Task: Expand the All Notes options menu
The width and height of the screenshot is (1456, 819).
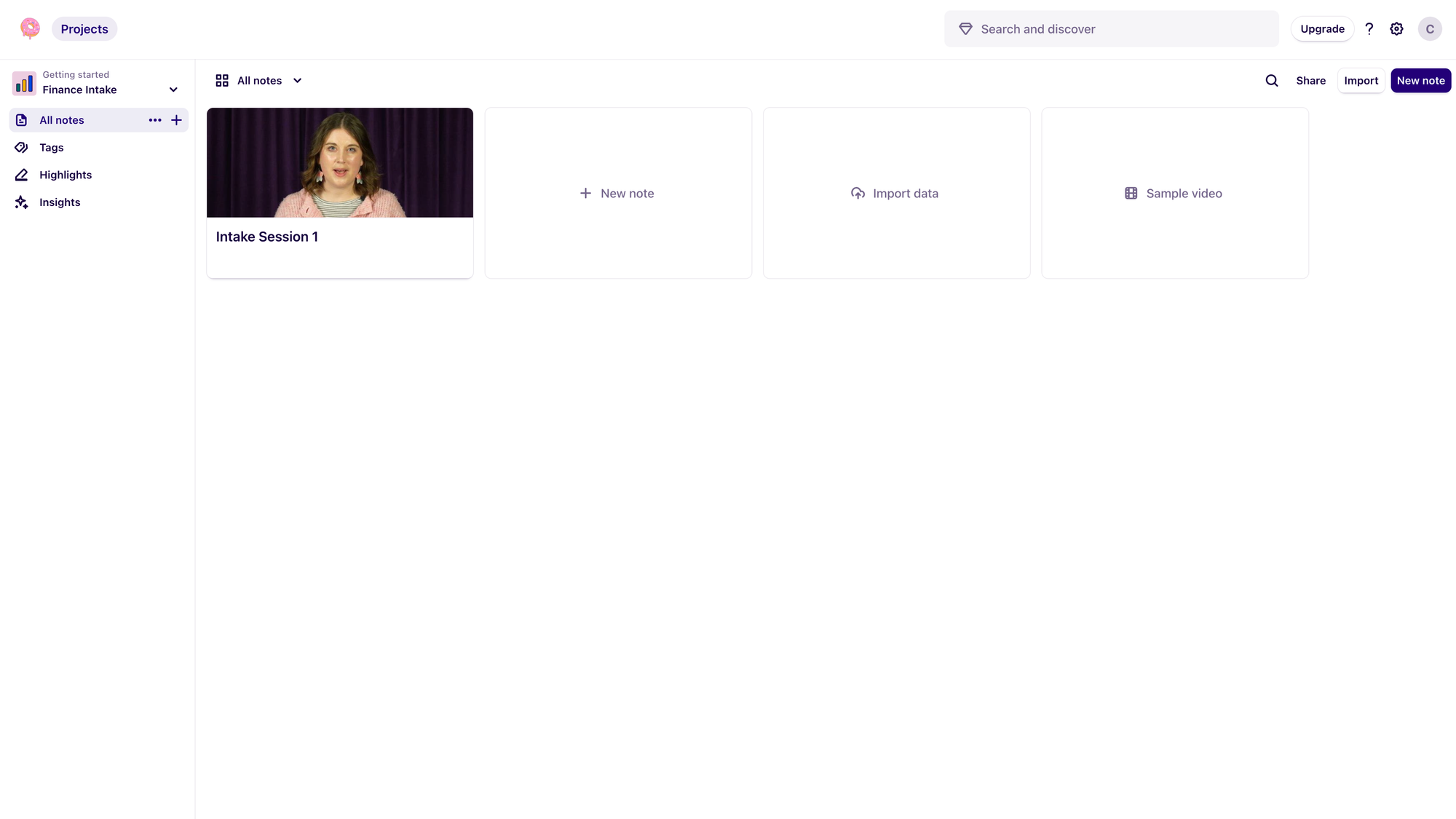Action: (x=154, y=120)
